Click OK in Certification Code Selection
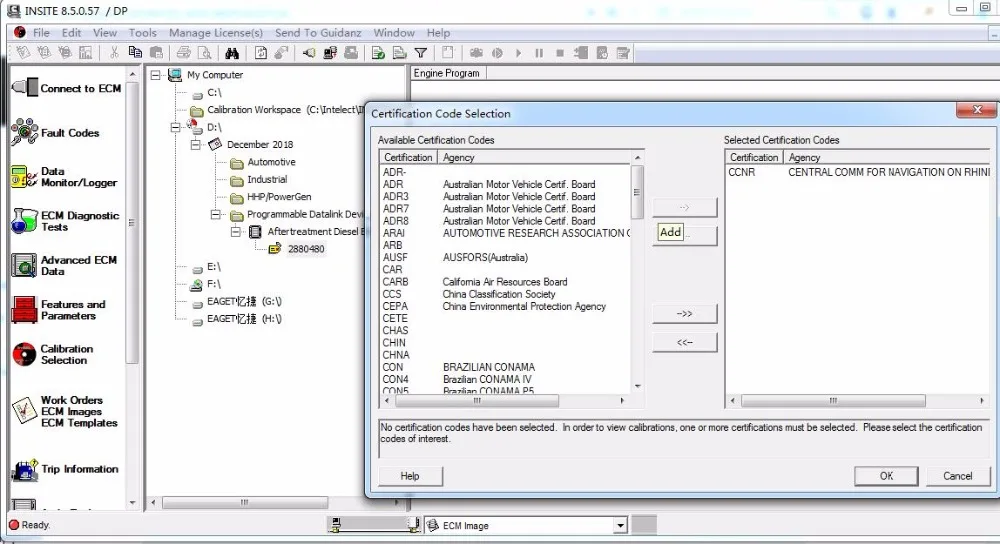 [x=886, y=476]
